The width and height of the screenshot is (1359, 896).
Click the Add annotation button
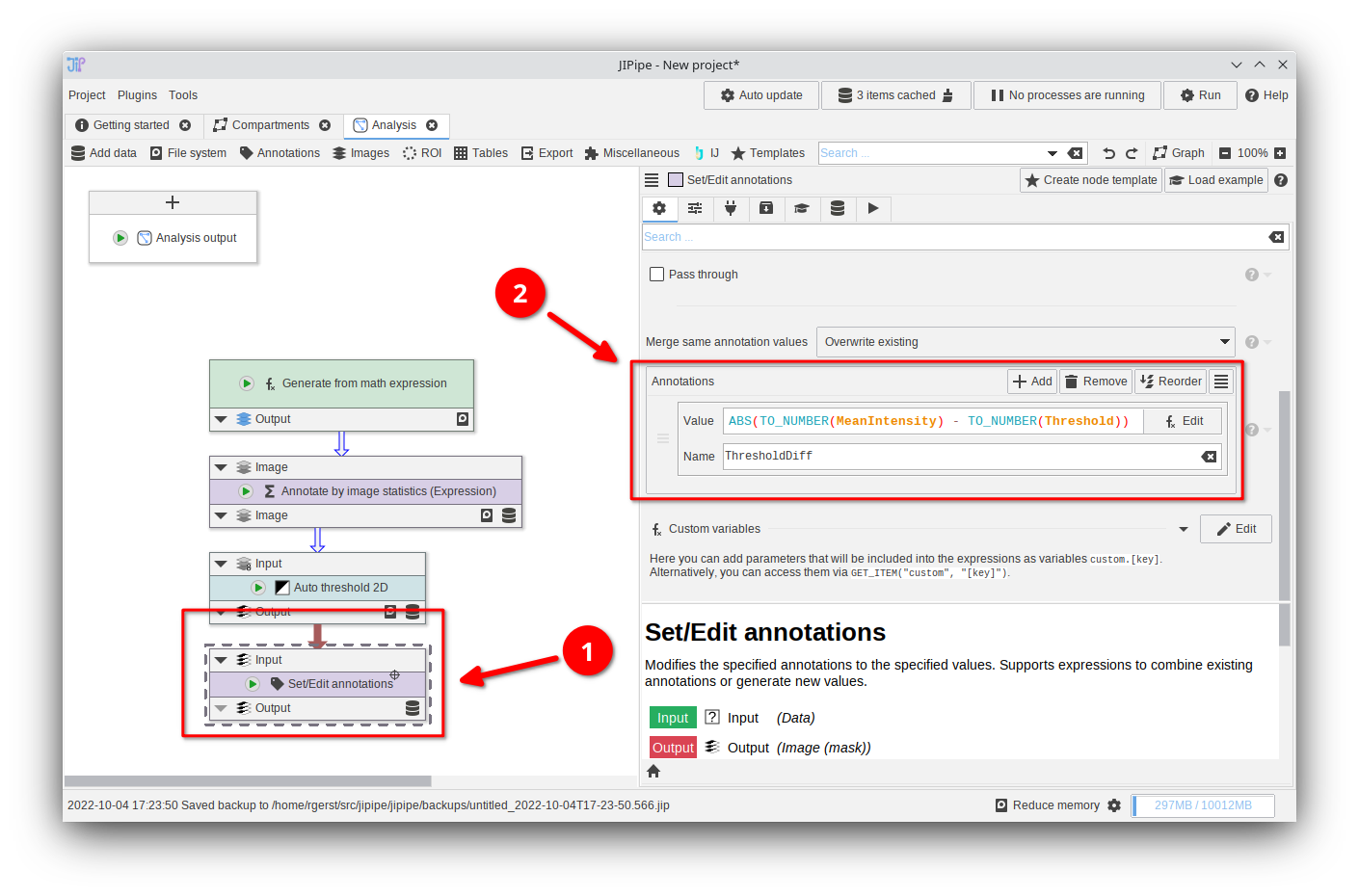pyautogui.click(x=1032, y=382)
